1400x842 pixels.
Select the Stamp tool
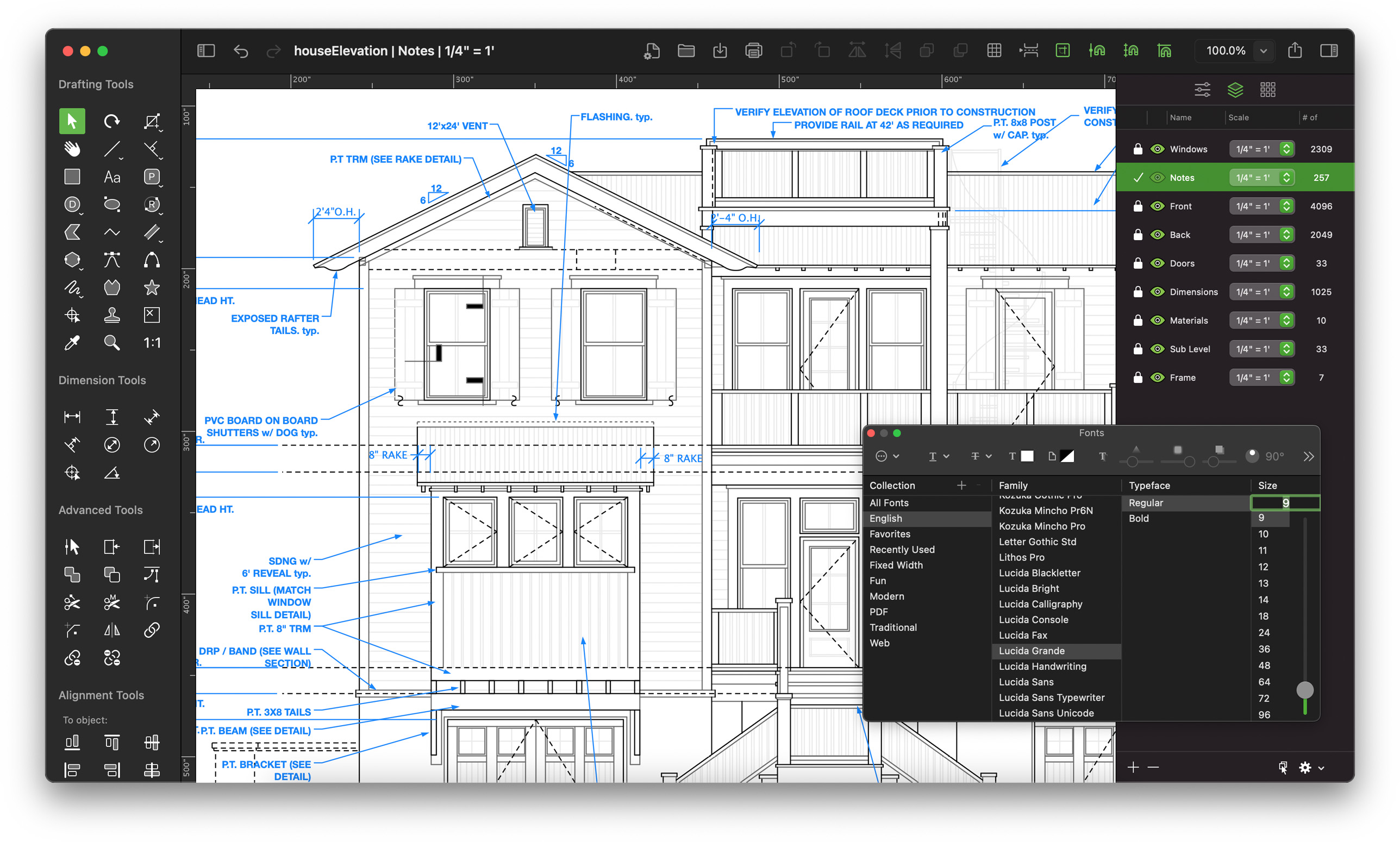click(112, 315)
